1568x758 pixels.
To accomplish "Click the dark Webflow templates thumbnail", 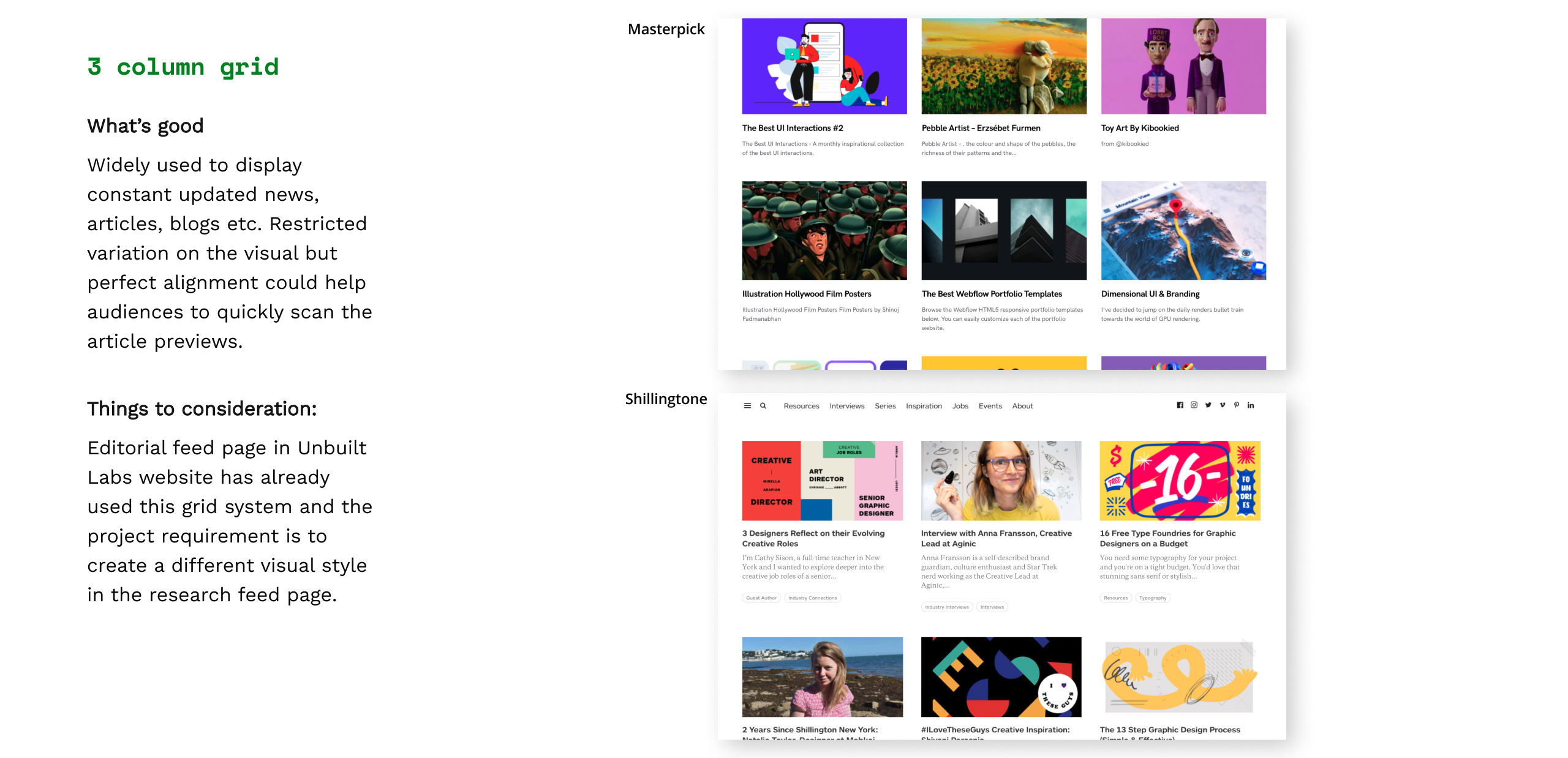I will [1004, 230].
